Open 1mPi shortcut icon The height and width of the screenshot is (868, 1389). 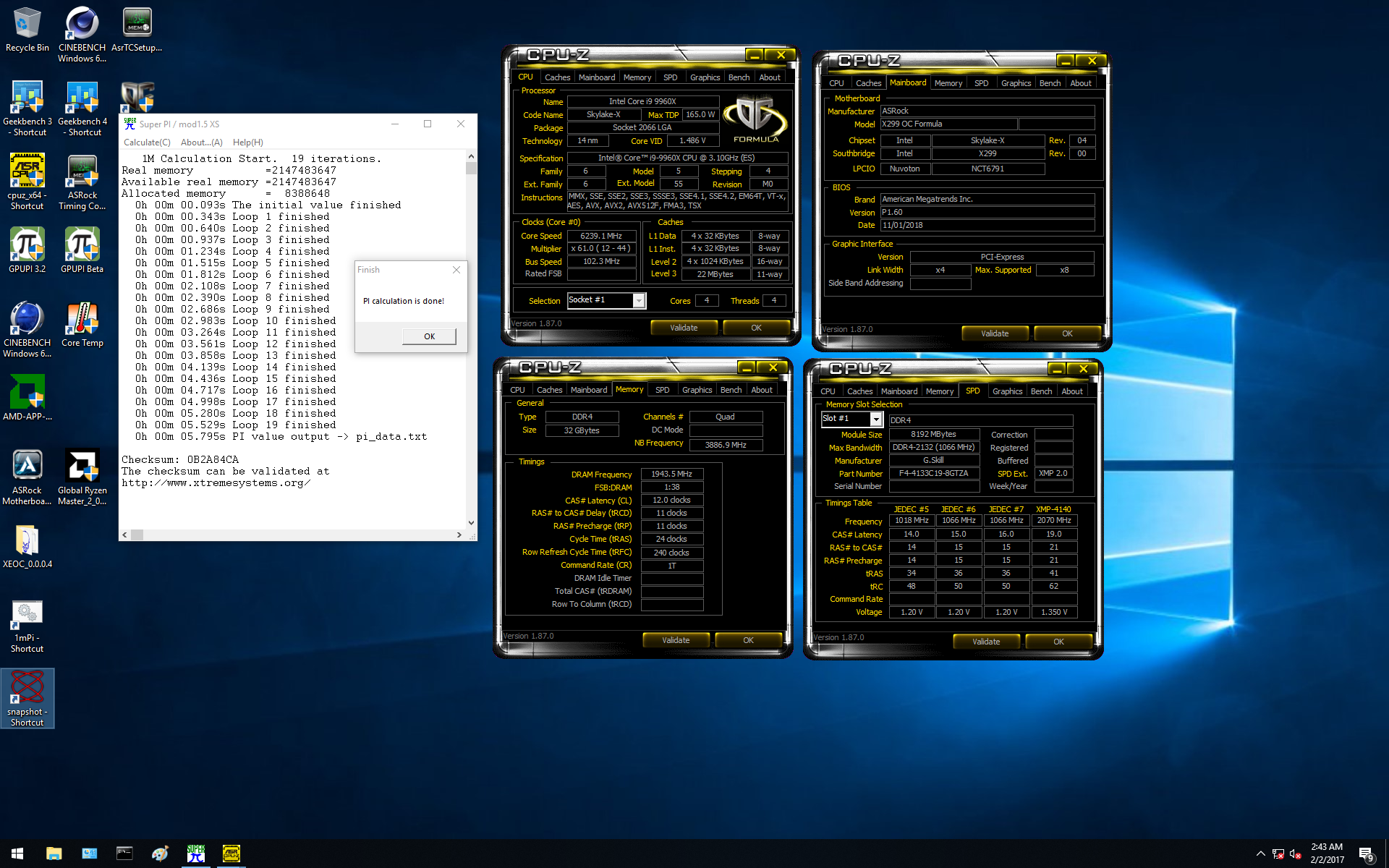[x=27, y=626]
